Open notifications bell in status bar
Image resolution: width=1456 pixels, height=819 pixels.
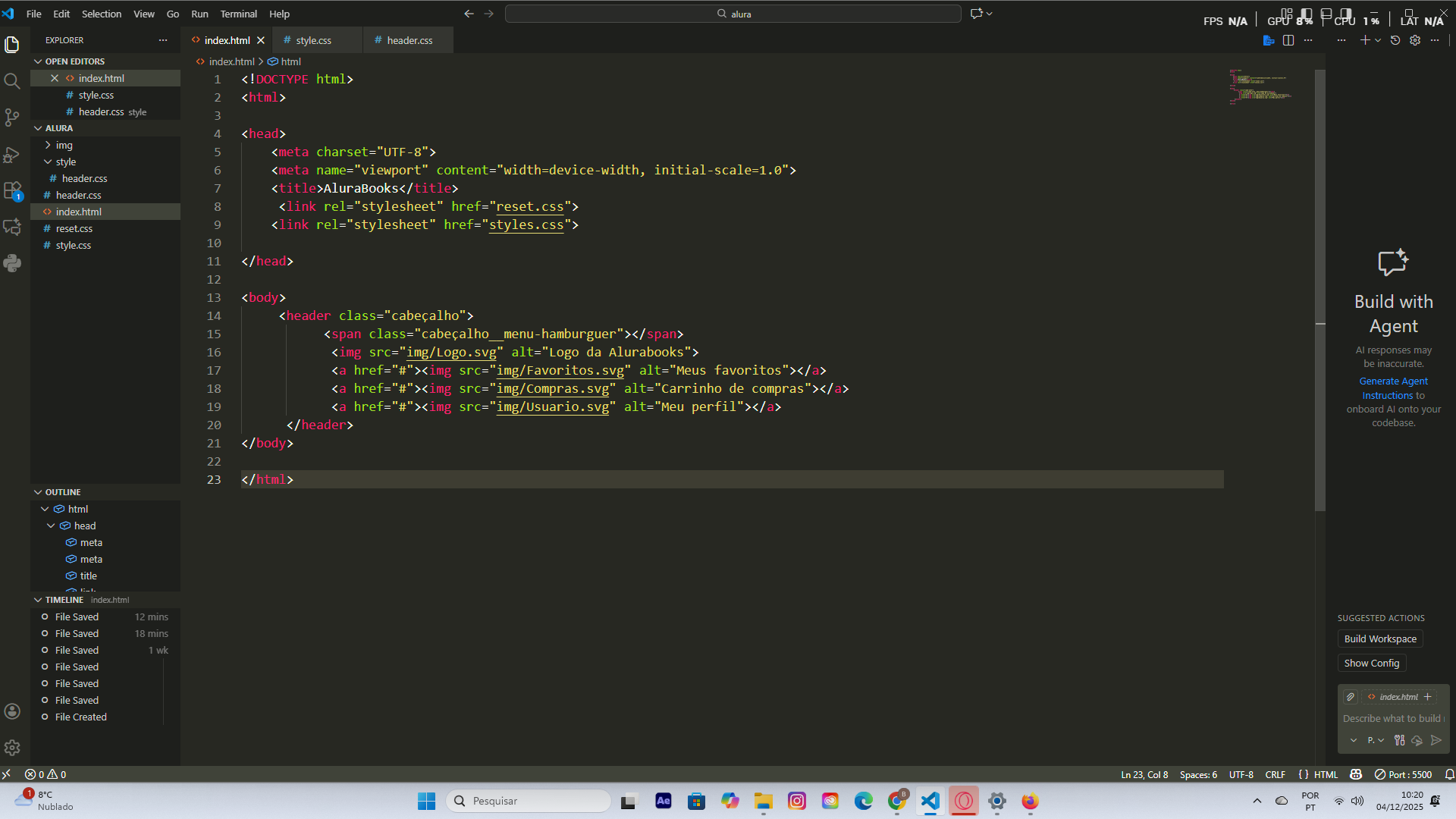pos(1449,774)
